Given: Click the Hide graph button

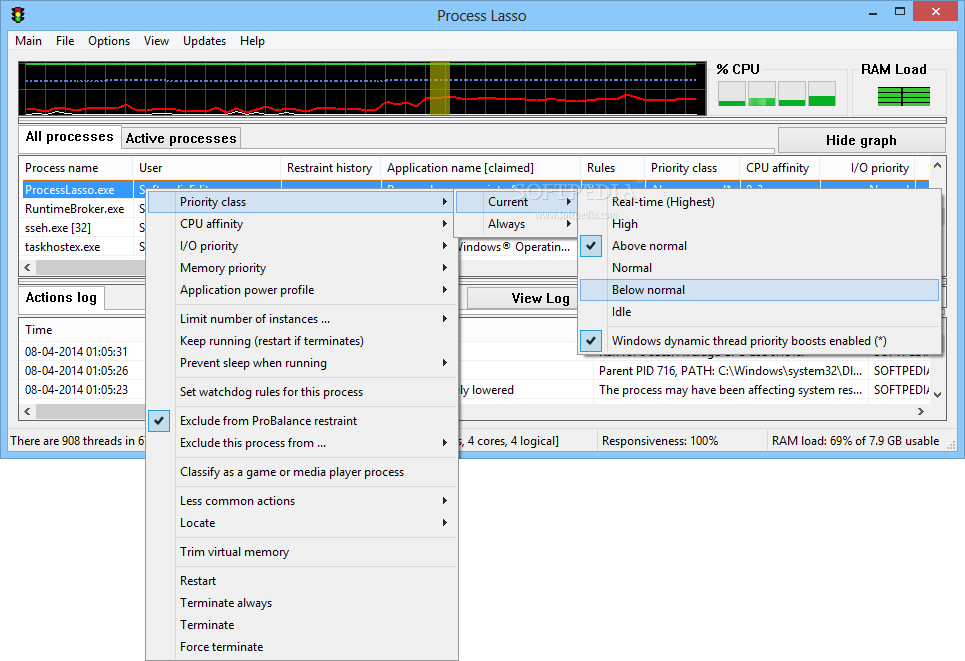Looking at the screenshot, I should click(861, 140).
